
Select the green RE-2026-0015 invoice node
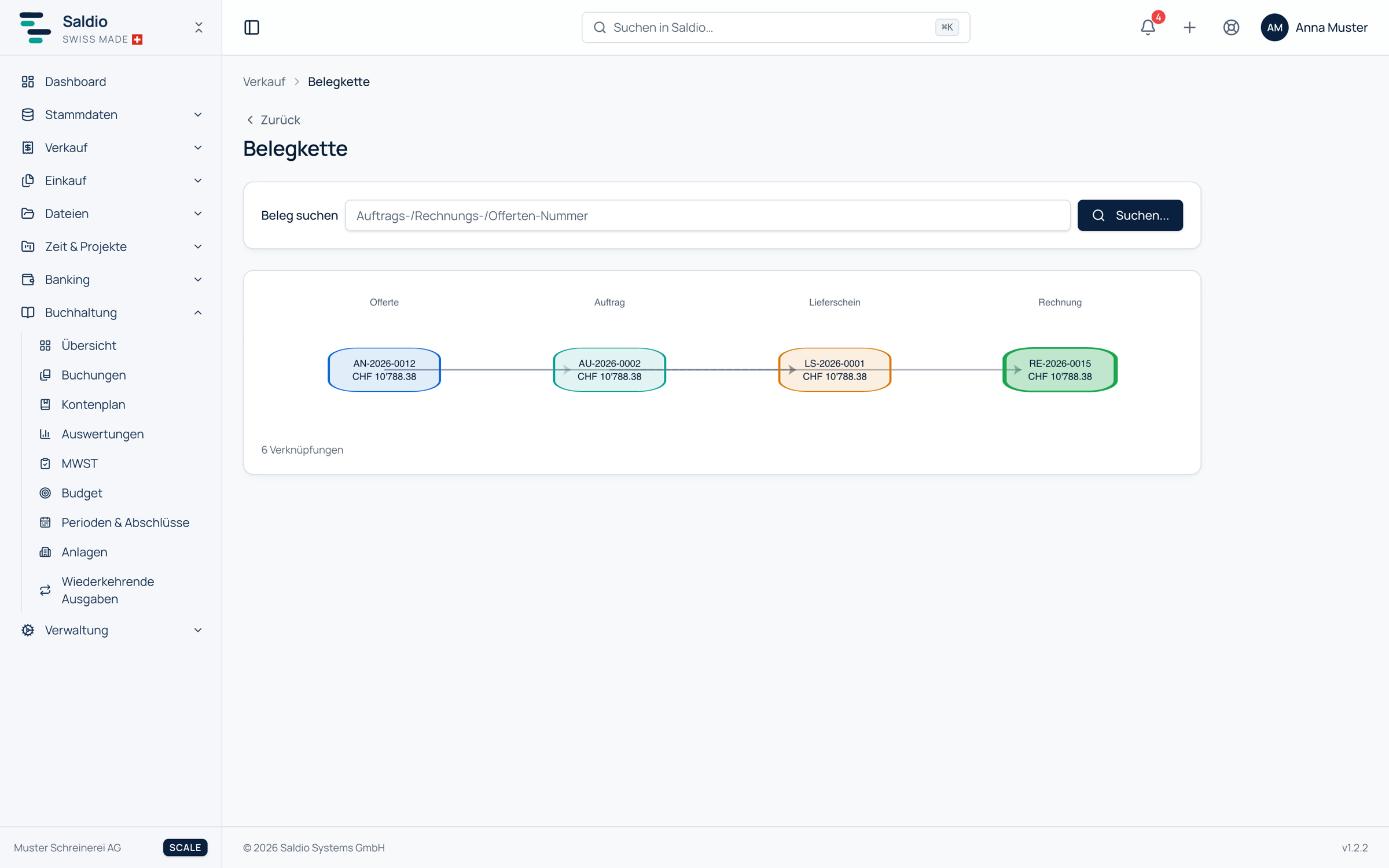(x=1060, y=370)
